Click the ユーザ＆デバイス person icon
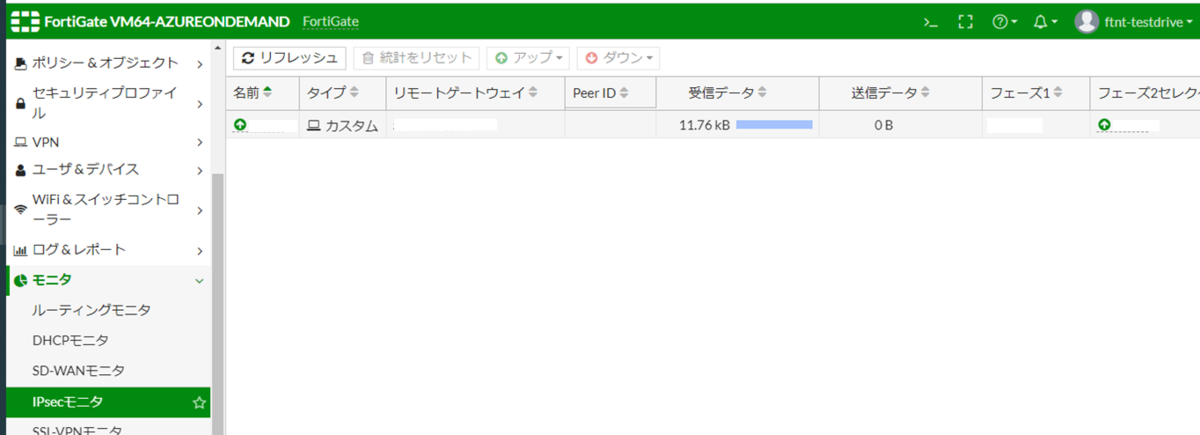The height and width of the screenshot is (435, 1200). pyautogui.click(x=20, y=170)
